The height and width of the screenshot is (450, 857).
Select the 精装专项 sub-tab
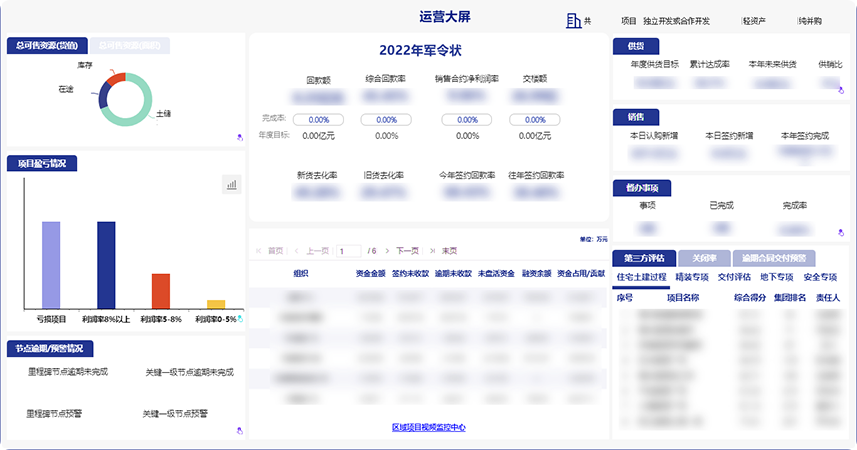(691, 277)
